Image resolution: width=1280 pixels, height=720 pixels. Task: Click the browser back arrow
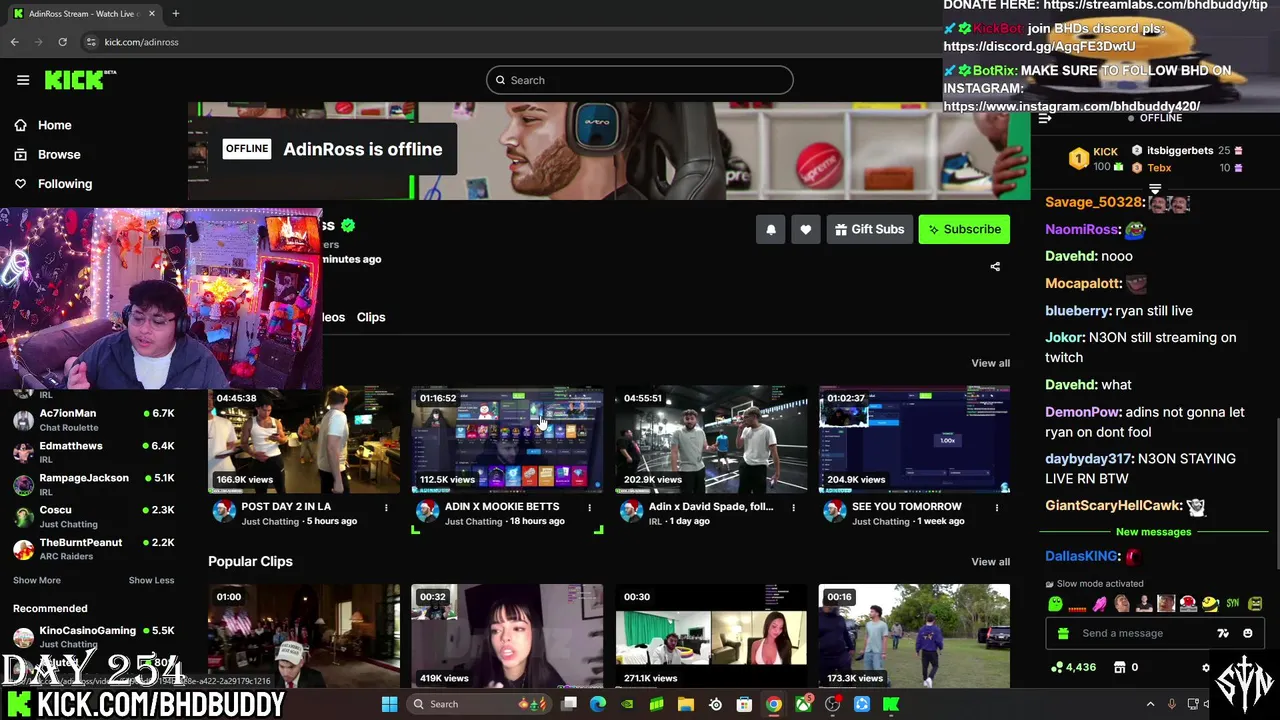[15, 42]
